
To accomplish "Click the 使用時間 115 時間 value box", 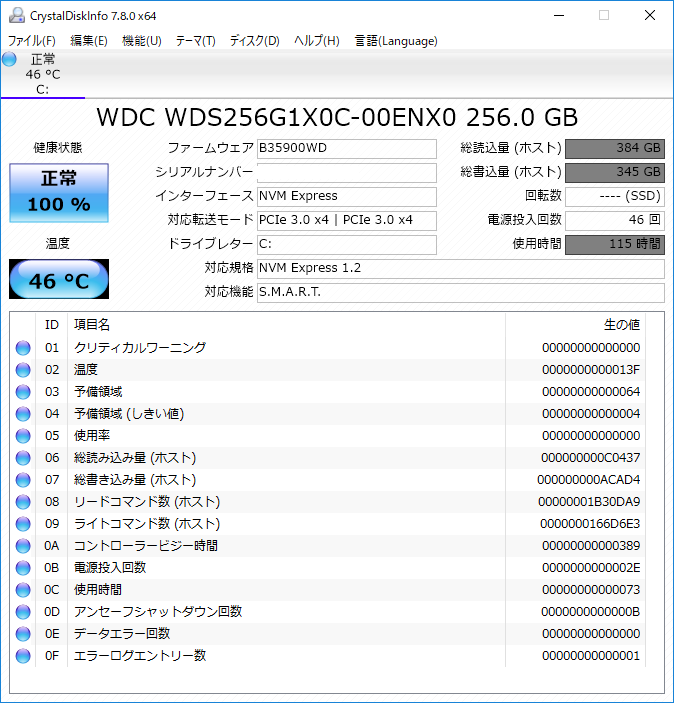I will [x=614, y=244].
